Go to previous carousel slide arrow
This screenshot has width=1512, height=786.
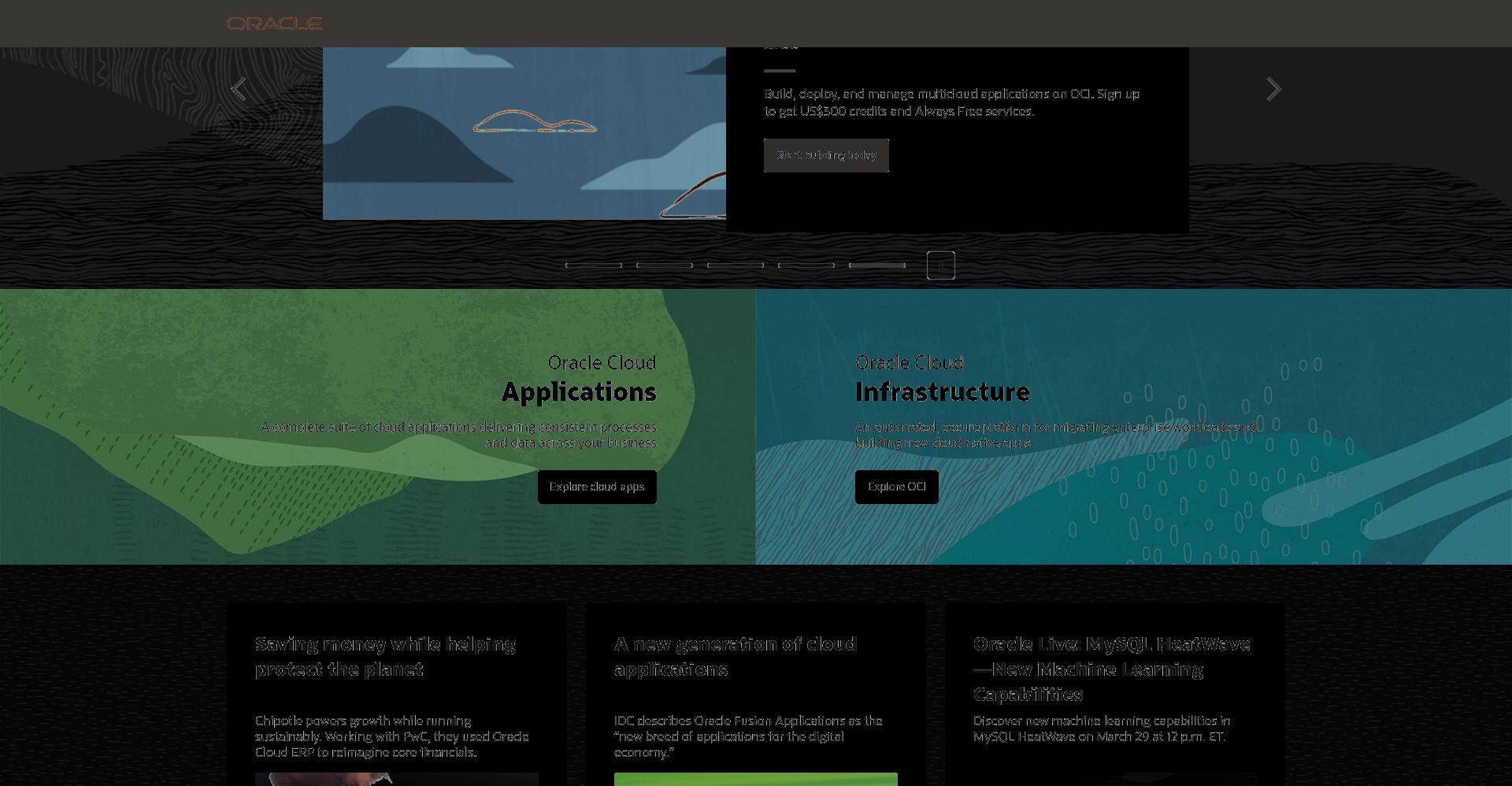coord(239,89)
